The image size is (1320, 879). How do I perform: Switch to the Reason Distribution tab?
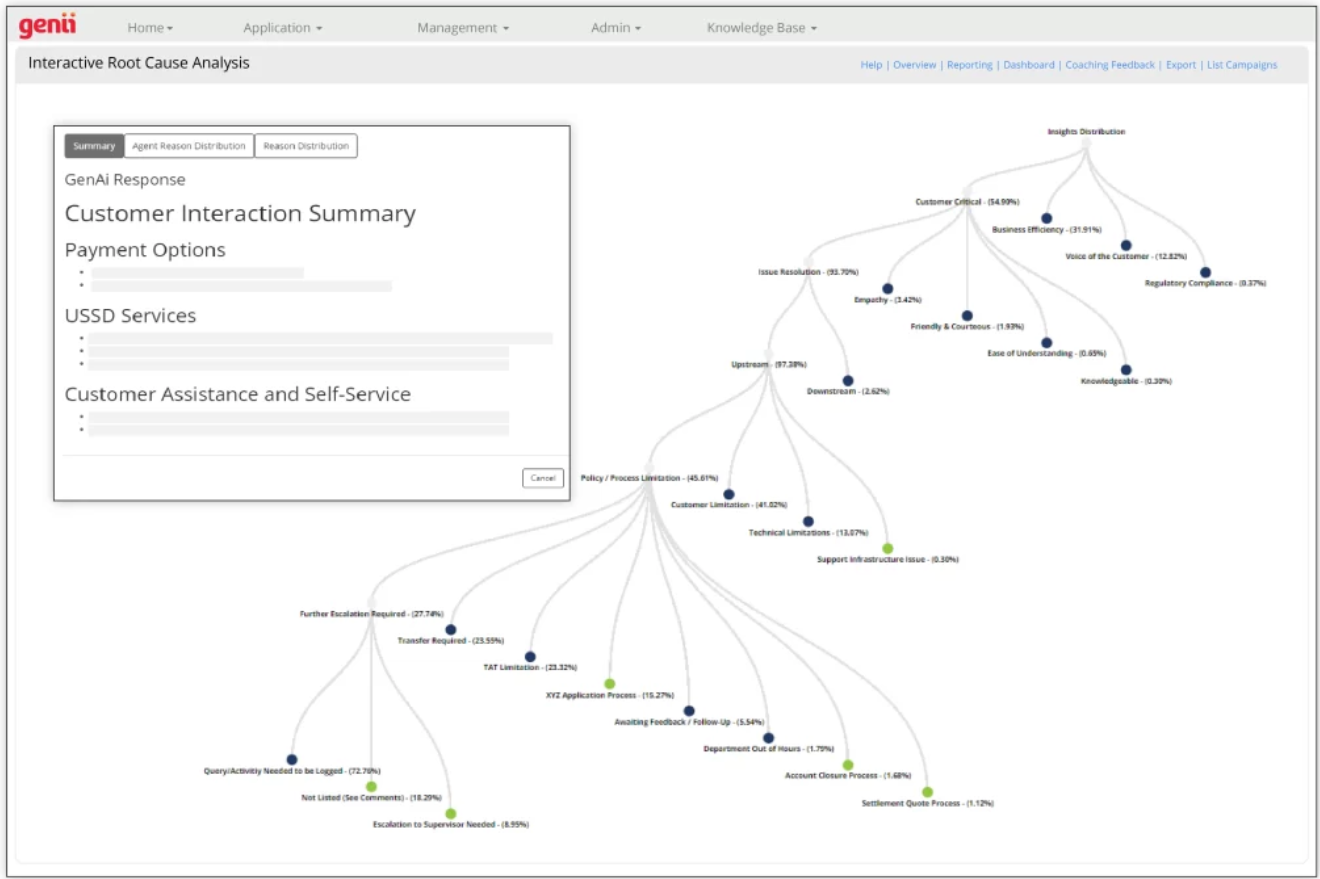coord(306,146)
